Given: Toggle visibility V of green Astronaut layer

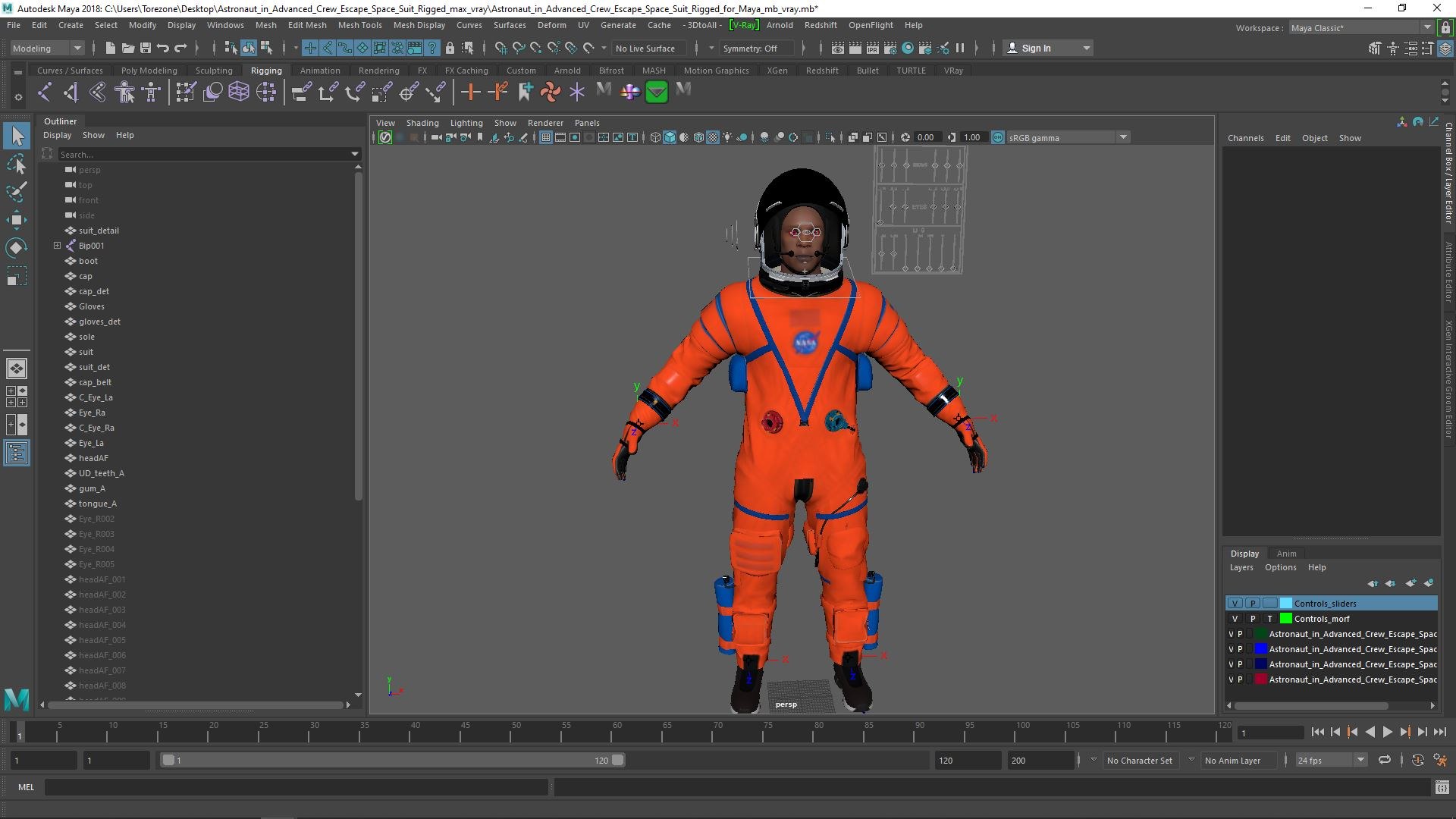Looking at the screenshot, I should 1231,634.
